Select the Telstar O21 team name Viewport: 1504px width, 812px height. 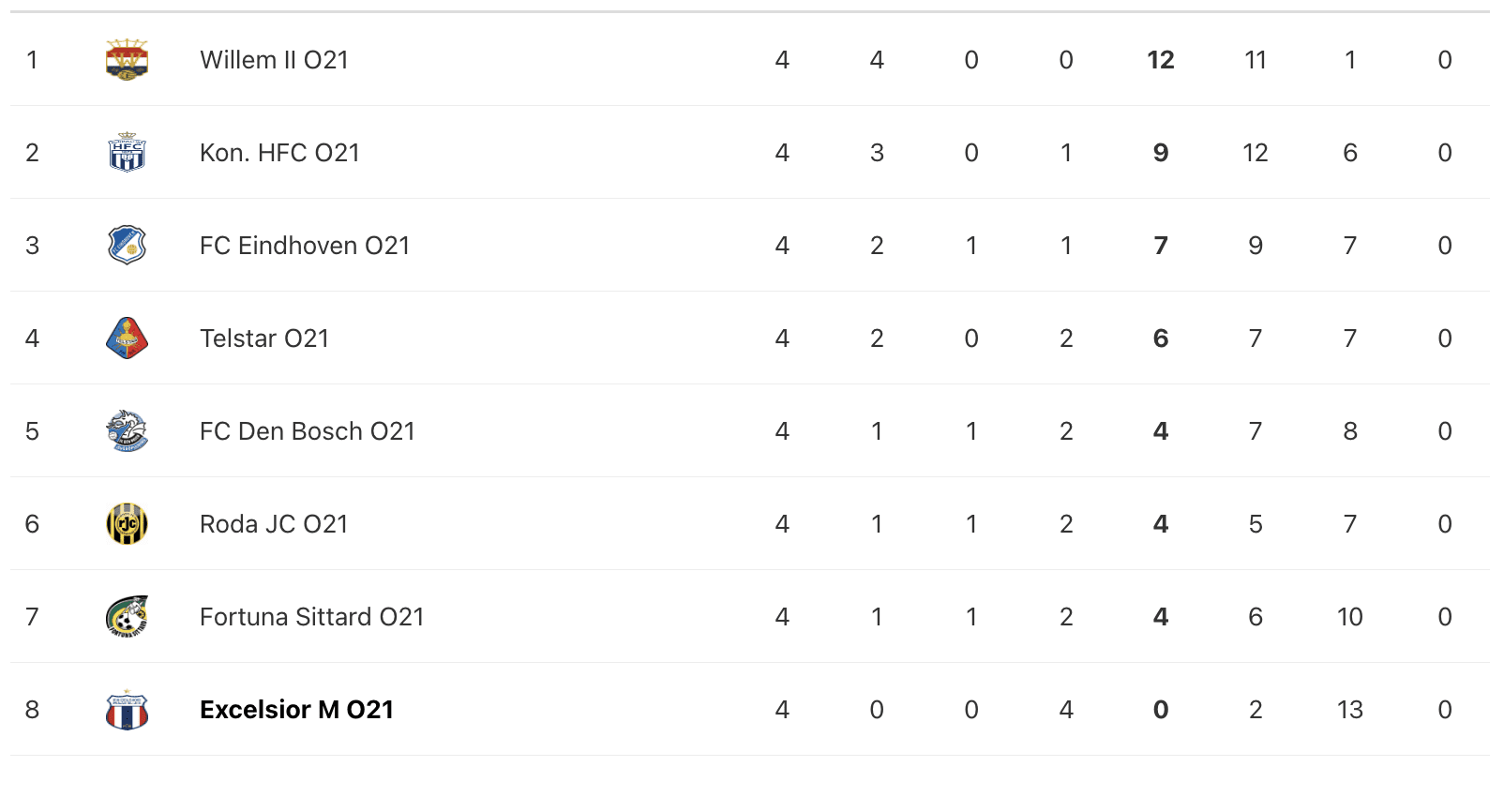pos(264,338)
